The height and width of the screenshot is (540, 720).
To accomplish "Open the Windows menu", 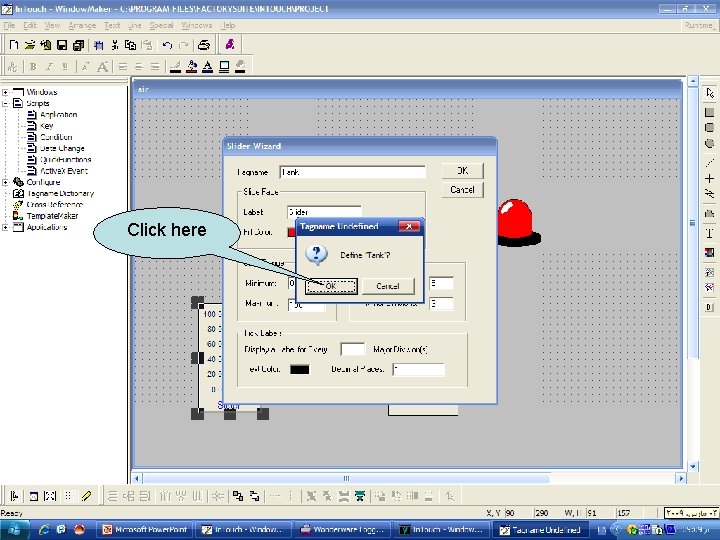I will coord(197,25).
